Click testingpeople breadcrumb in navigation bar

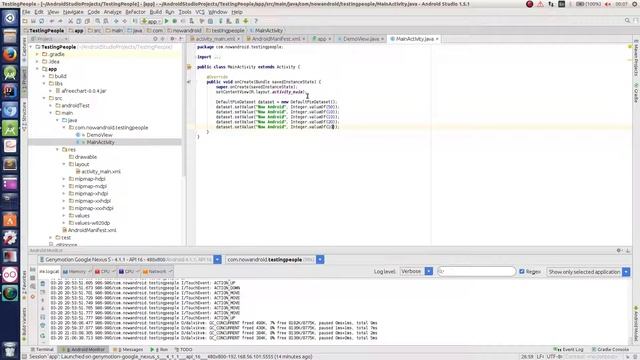(x=226, y=31)
